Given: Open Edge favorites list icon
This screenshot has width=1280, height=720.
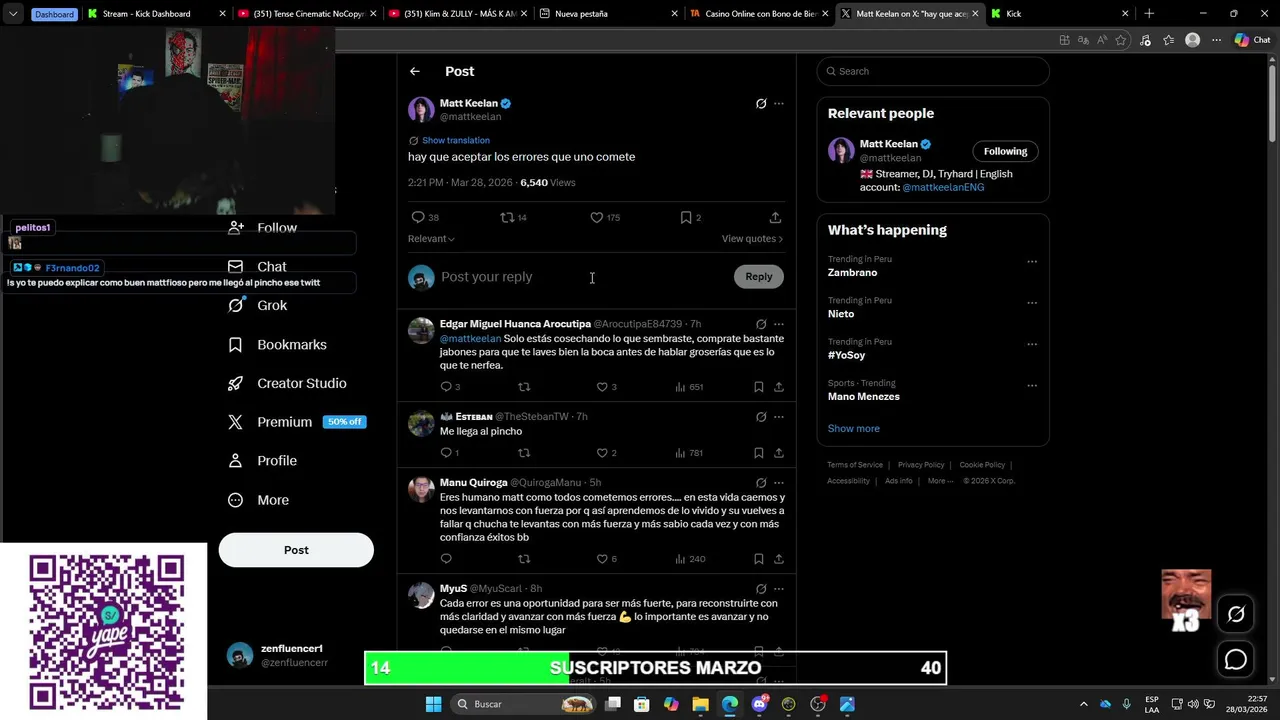Looking at the screenshot, I should click(1168, 40).
